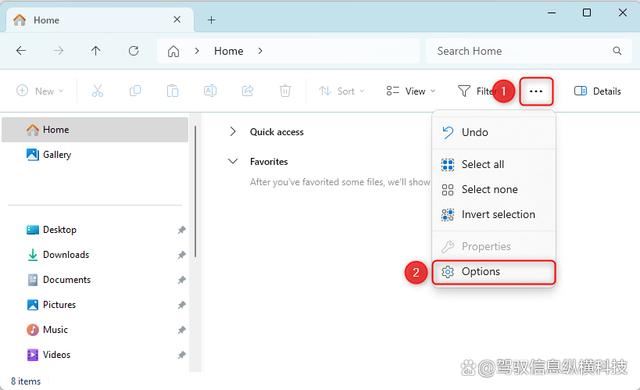Viewport: 640px width, 390px height.
Task: Click the Copy icon in the toolbar
Action: (135, 91)
